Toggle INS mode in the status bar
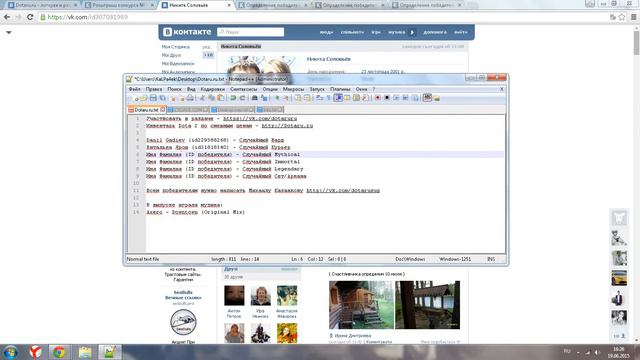 tap(491, 259)
